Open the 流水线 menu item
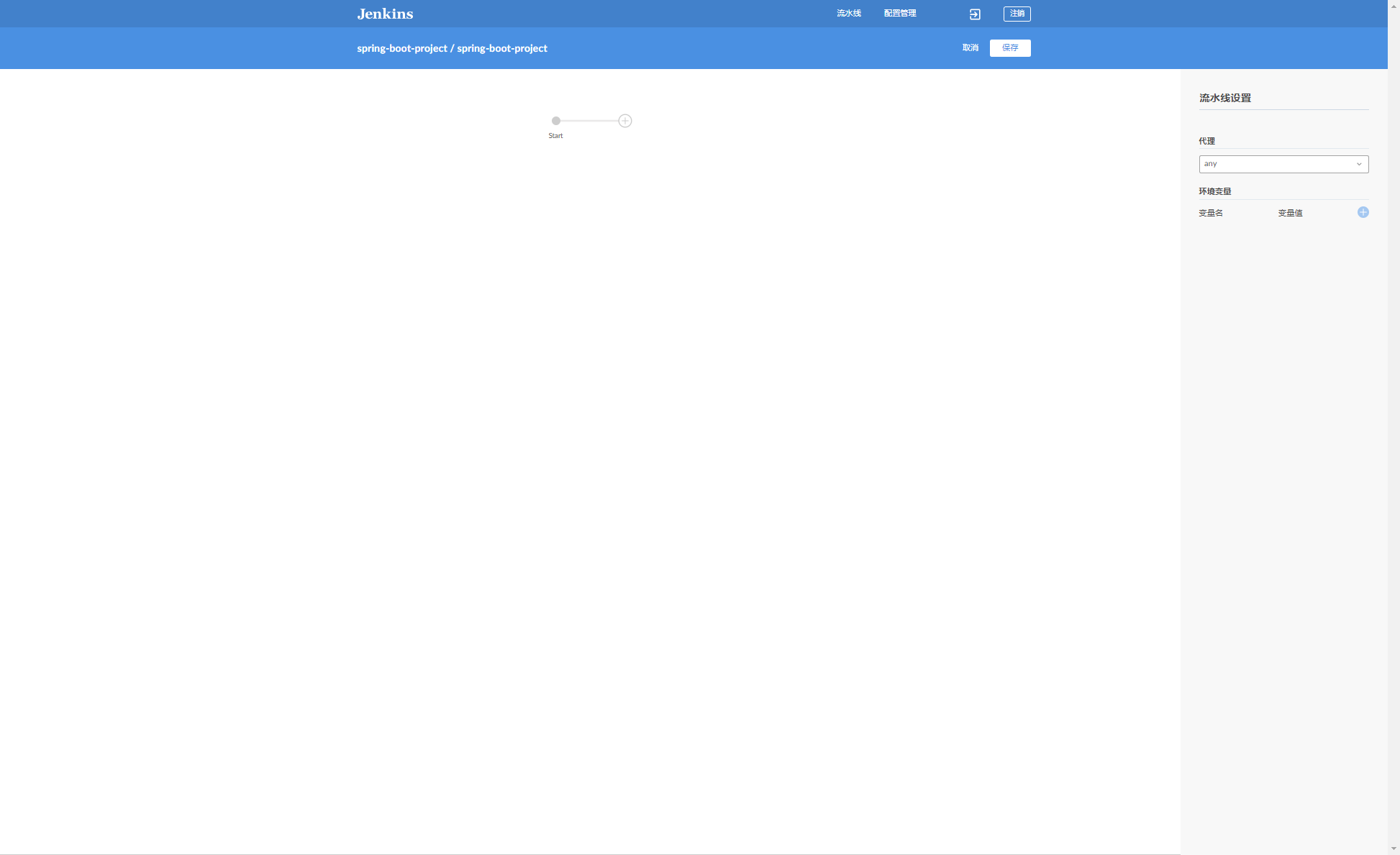 coord(849,14)
